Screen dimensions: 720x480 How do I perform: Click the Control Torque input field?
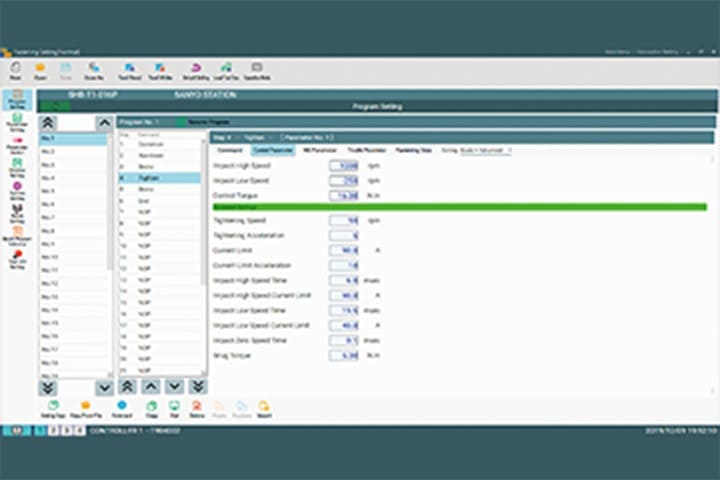pyautogui.click(x=345, y=196)
